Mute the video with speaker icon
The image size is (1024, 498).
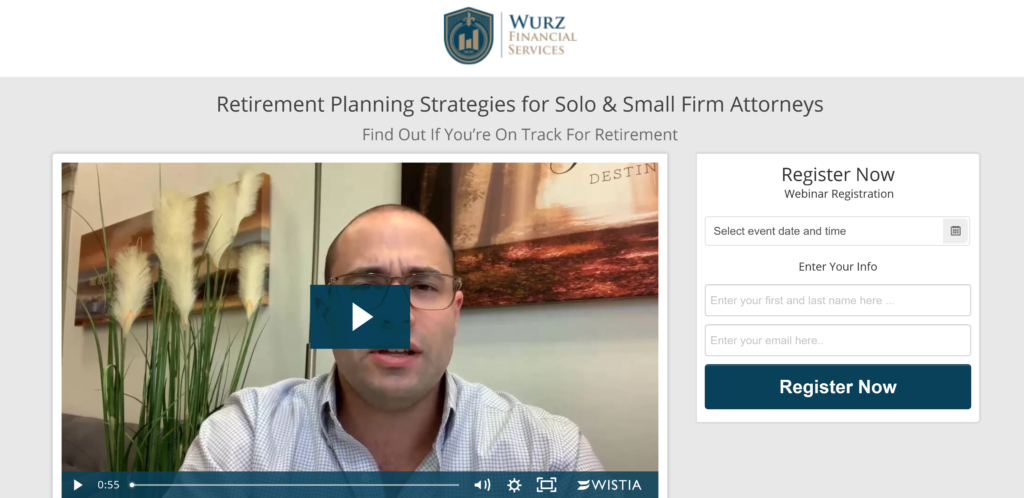point(482,485)
